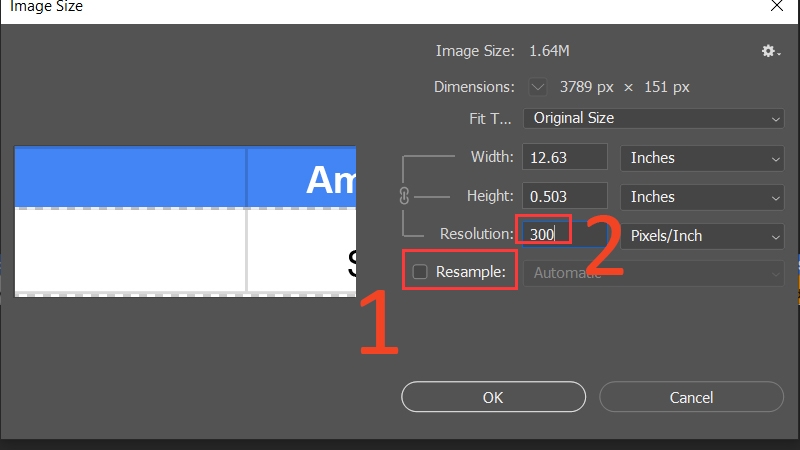The height and width of the screenshot is (450, 800).
Task: Click the Cancel button
Action: 691,397
